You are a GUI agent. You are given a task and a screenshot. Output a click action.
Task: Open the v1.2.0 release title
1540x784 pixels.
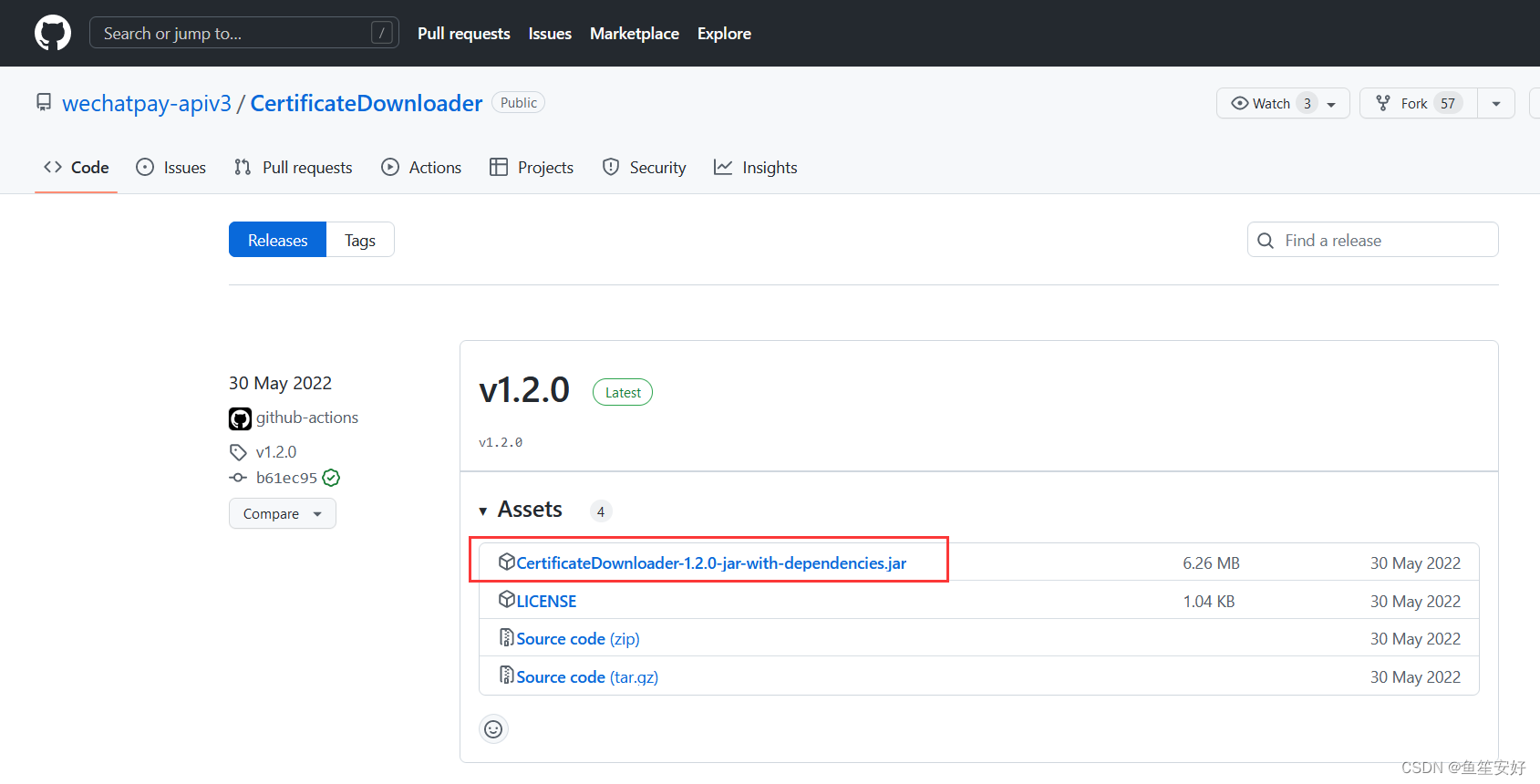tap(524, 390)
